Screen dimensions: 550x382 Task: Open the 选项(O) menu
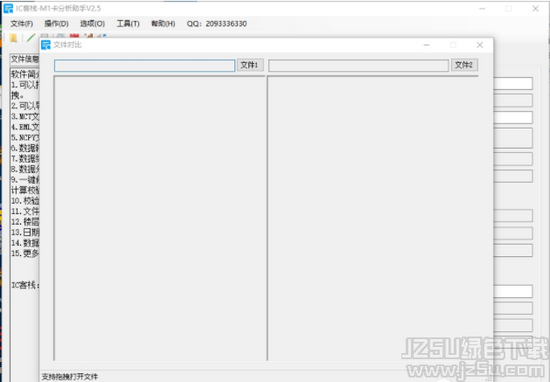click(92, 24)
